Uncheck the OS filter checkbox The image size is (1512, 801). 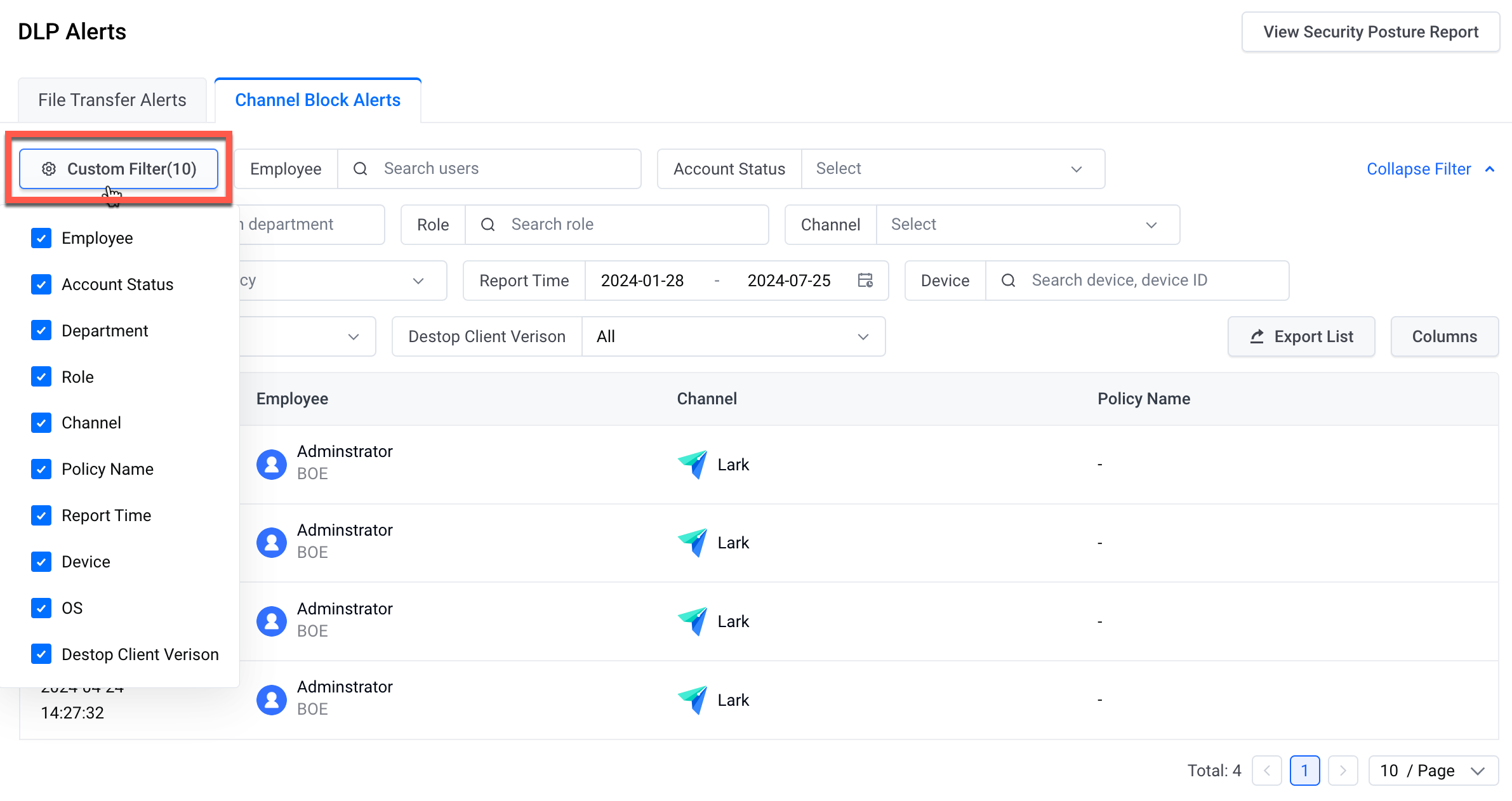[41, 608]
